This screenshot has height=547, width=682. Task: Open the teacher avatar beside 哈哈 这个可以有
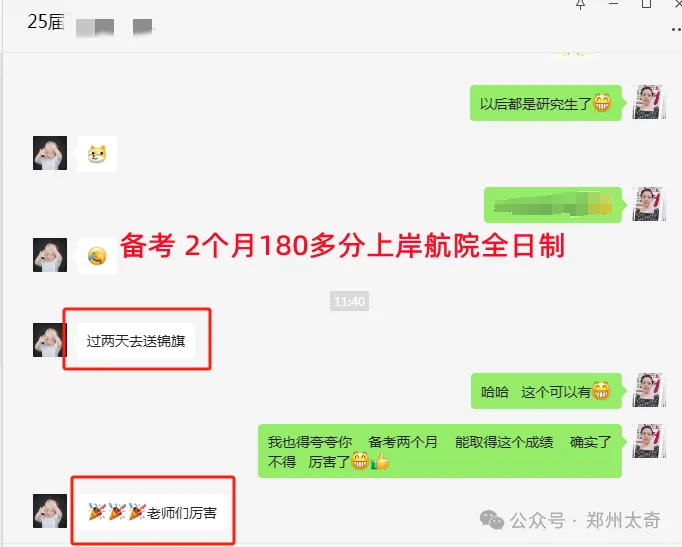(x=649, y=390)
